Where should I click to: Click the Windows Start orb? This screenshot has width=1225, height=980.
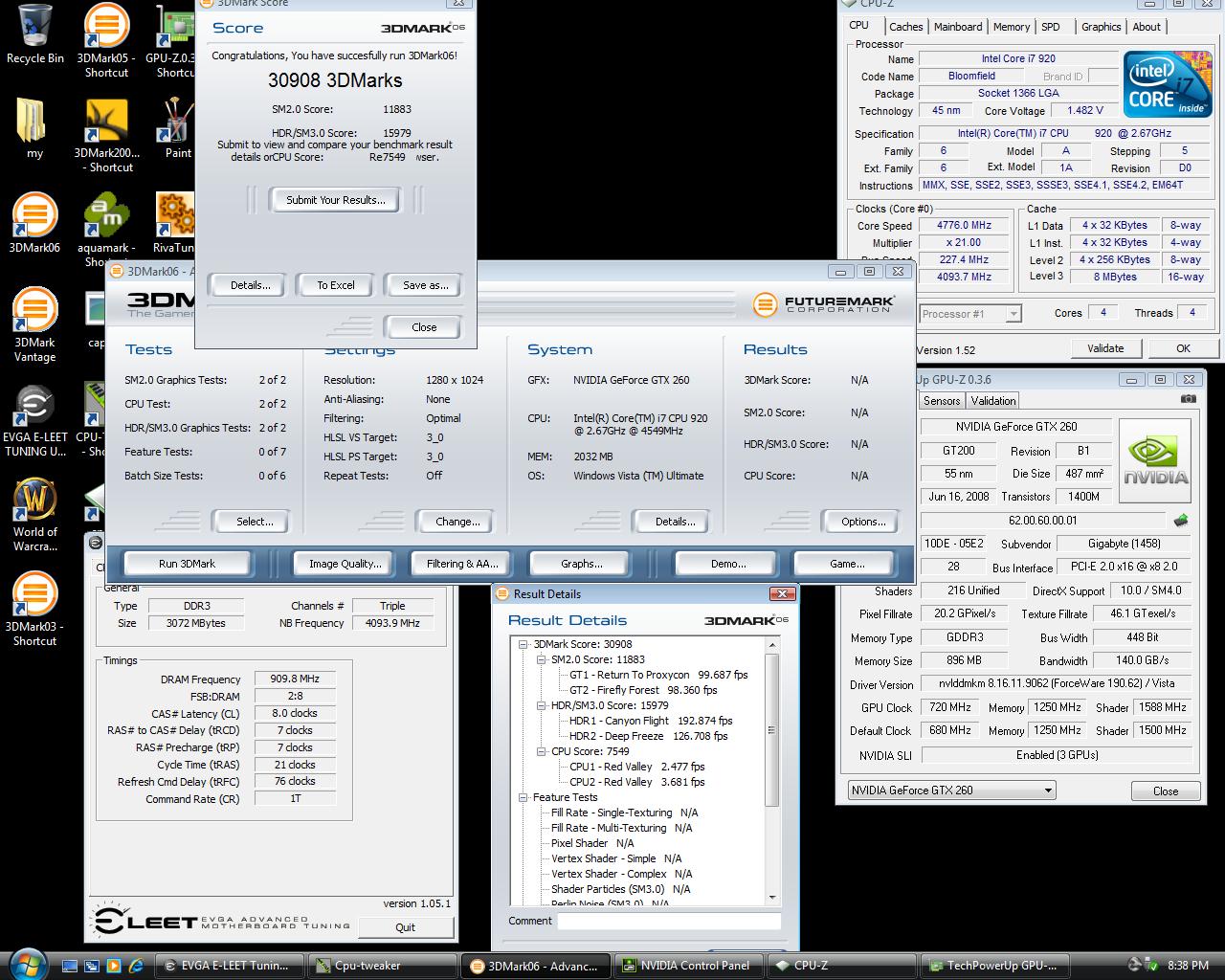pos(26,964)
